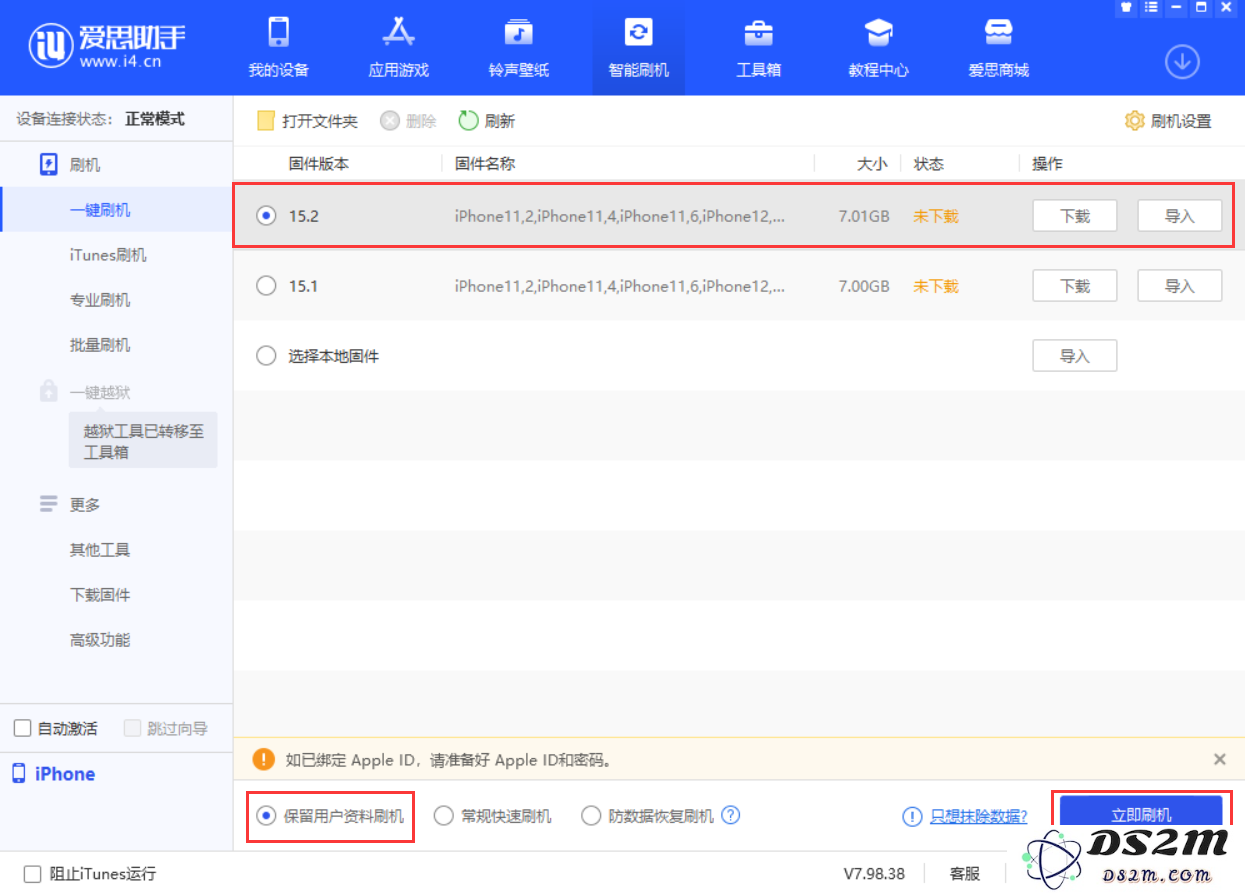Choose the 选择本地固件 radio option
The width and height of the screenshot is (1245, 893).
pos(266,355)
